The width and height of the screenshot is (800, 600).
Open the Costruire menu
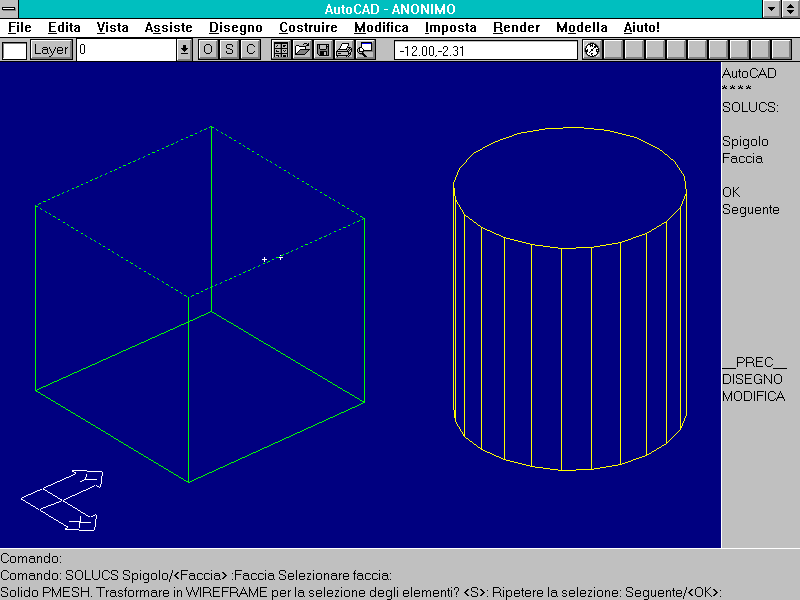point(308,28)
